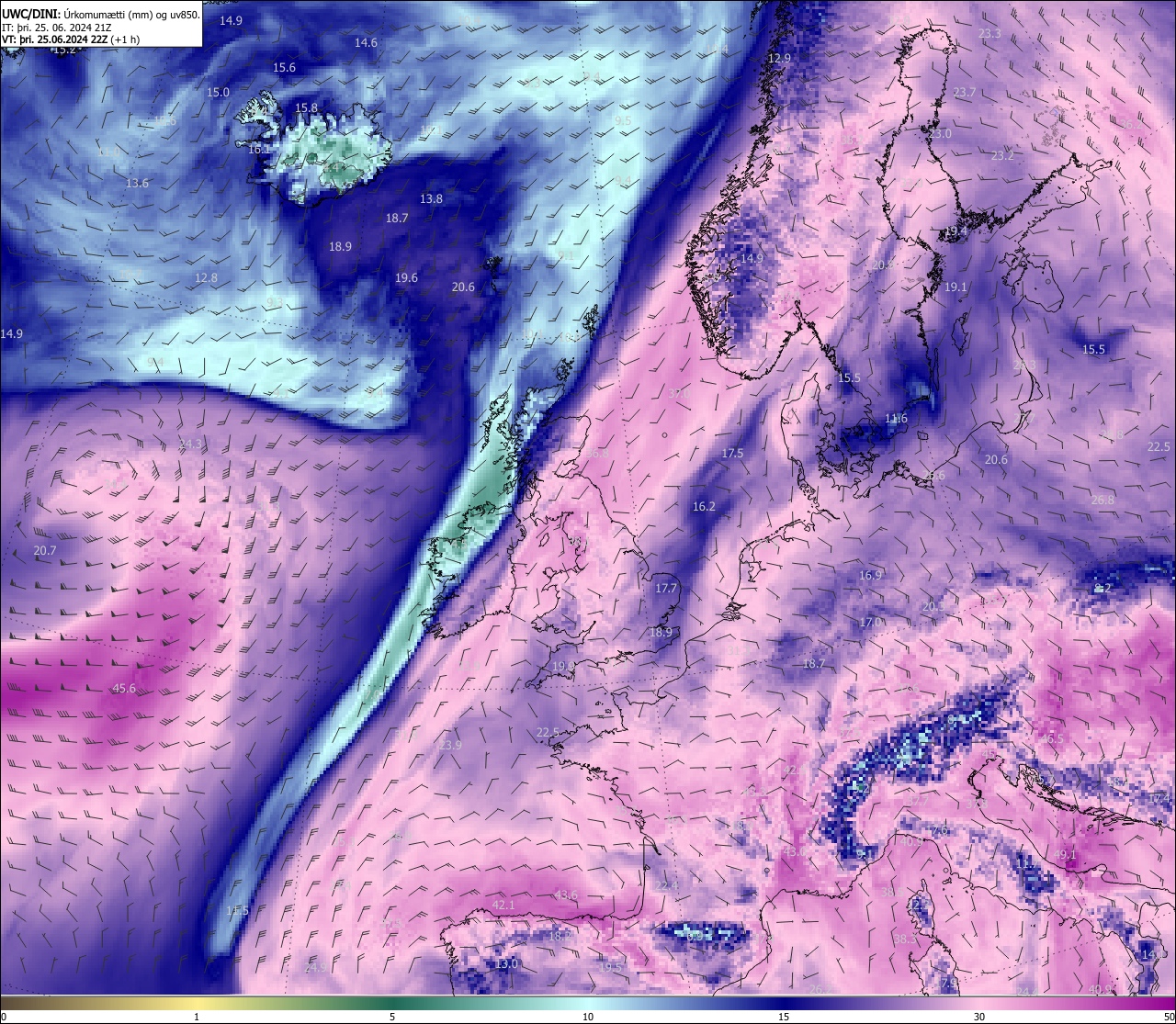Select the 15.6 map value
The height and width of the screenshot is (1024, 1176).
point(284,67)
